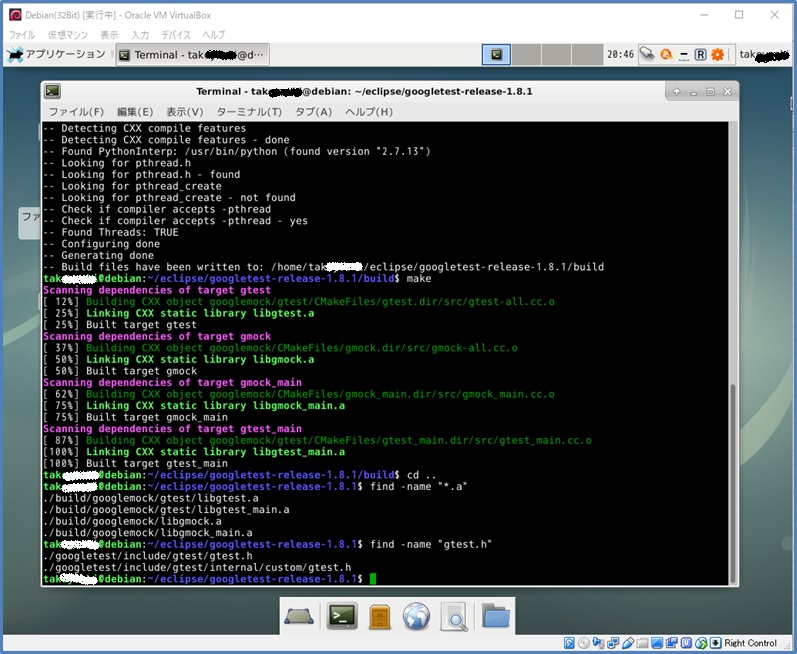The image size is (797, 654).
Task: Open terminal 編集(E) menu
Action: (135, 112)
